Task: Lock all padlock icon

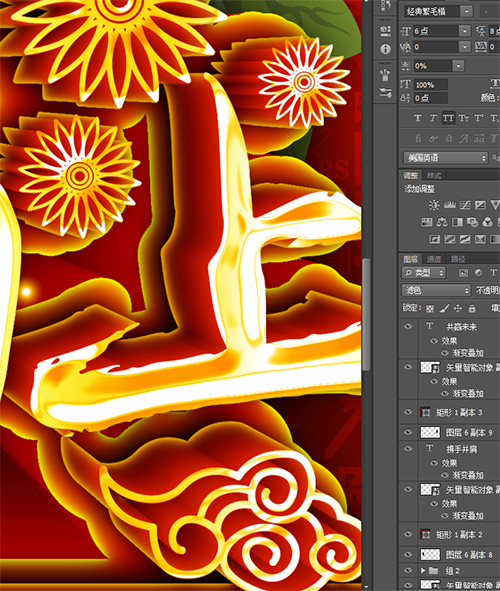Action: coord(472,309)
